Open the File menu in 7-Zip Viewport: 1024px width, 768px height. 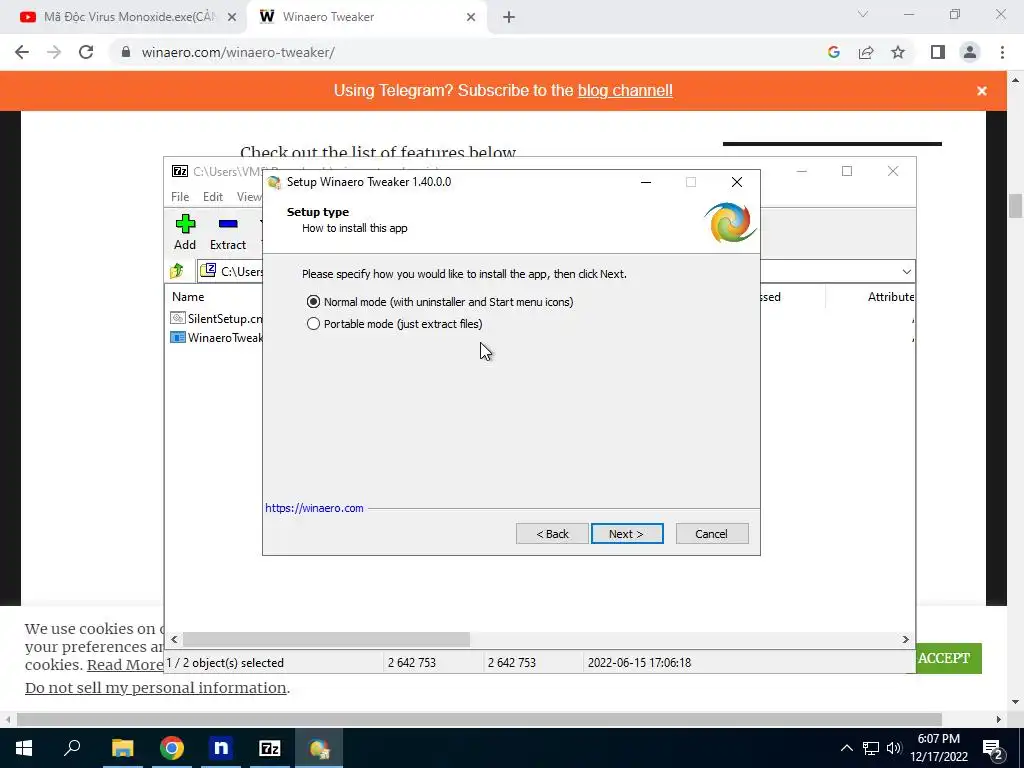click(180, 197)
